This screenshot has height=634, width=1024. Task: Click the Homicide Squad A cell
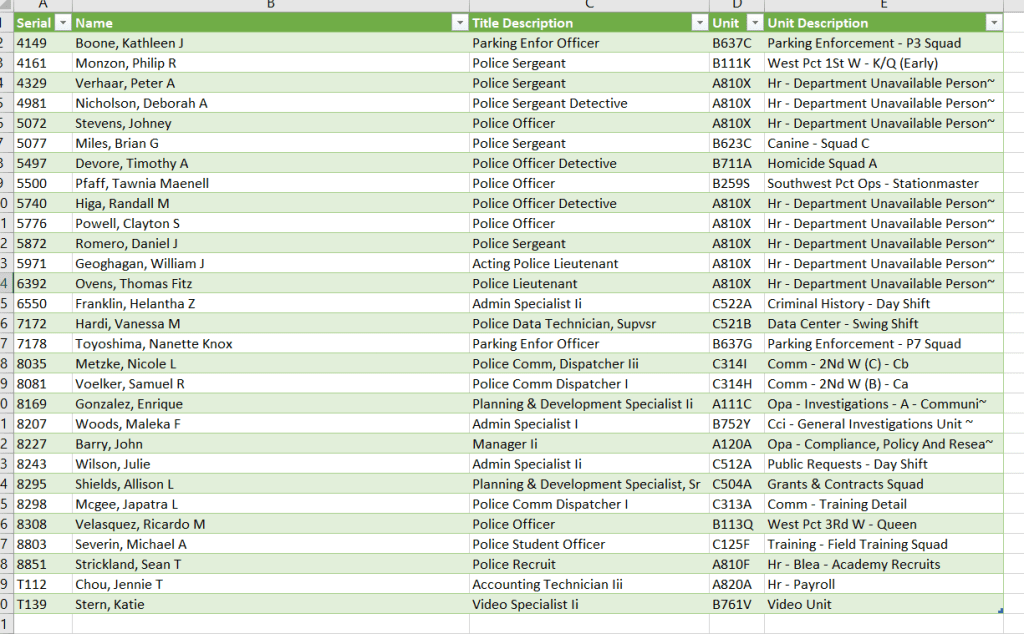pos(822,163)
